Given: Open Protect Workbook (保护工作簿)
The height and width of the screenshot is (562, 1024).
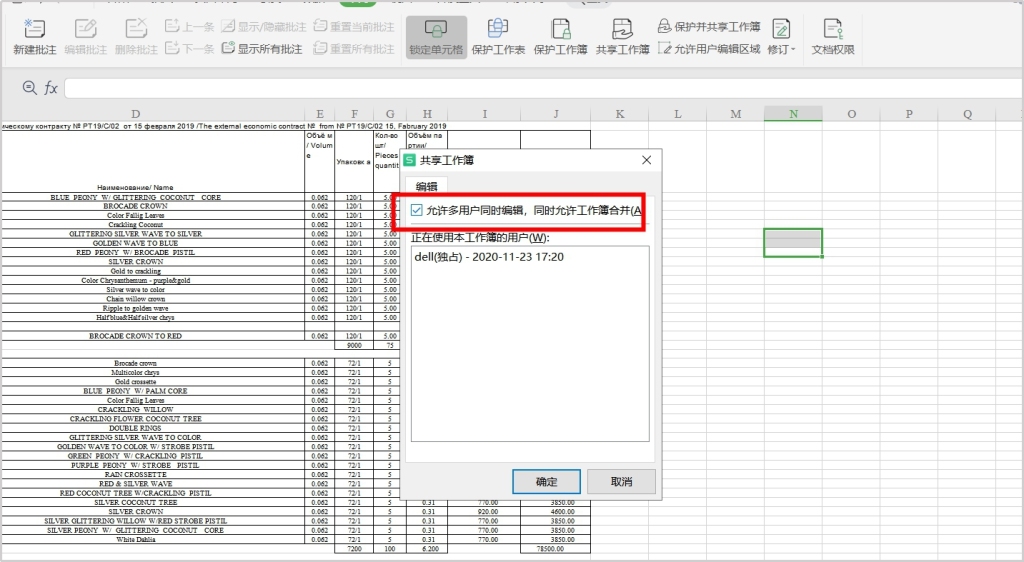Looking at the screenshot, I should [x=560, y=37].
